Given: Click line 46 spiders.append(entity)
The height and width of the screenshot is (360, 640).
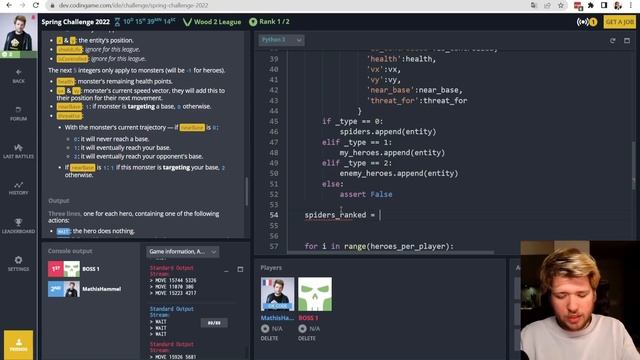Looking at the screenshot, I should point(388,132).
